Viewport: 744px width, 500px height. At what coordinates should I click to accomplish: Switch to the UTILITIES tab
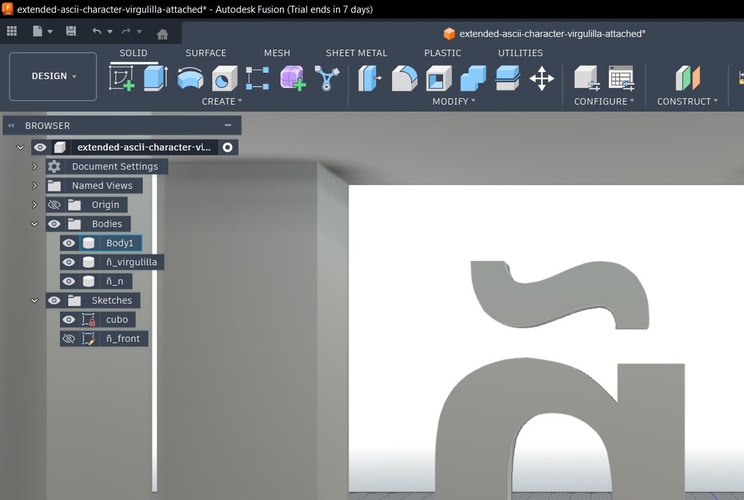tap(520, 53)
